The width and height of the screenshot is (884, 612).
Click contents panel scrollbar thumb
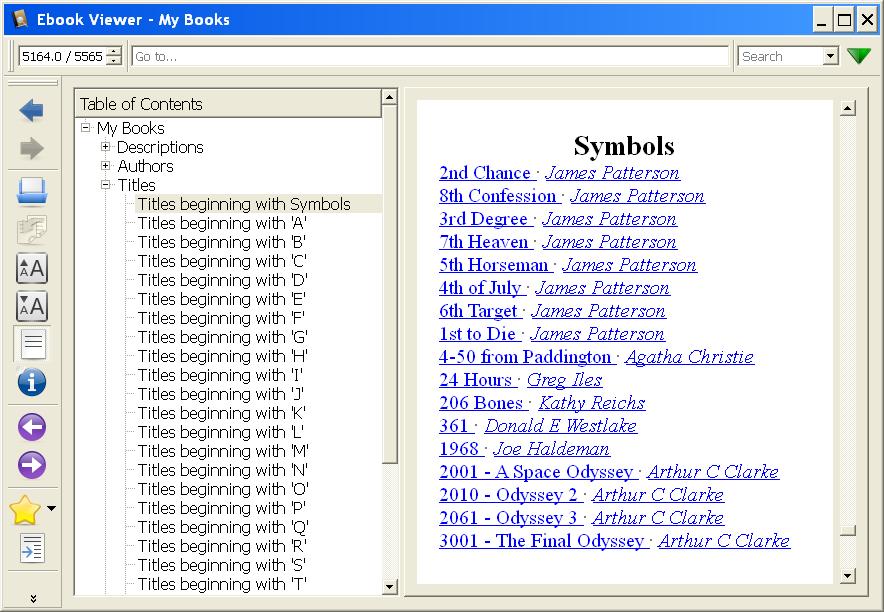(x=390, y=283)
